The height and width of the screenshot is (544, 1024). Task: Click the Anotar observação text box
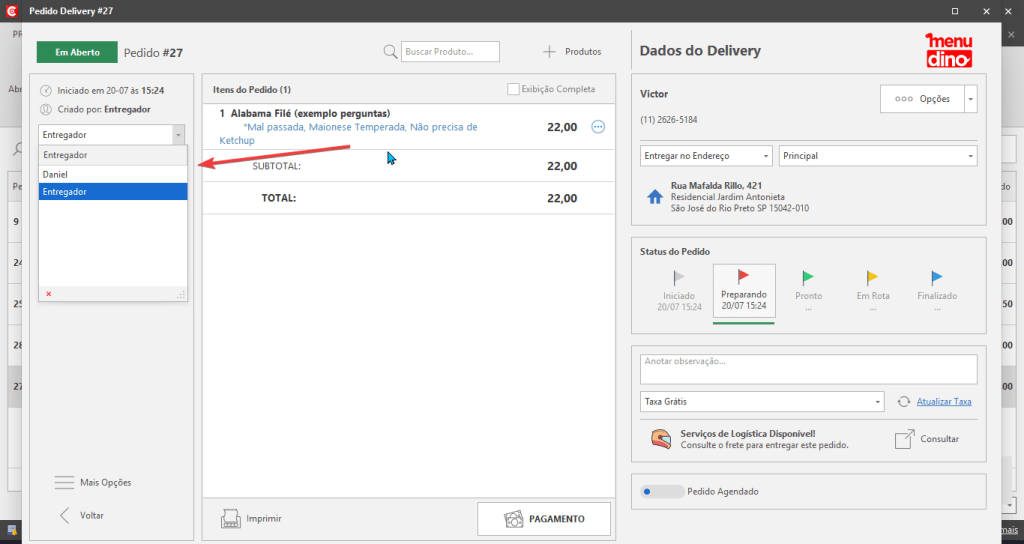pyautogui.click(x=808, y=369)
